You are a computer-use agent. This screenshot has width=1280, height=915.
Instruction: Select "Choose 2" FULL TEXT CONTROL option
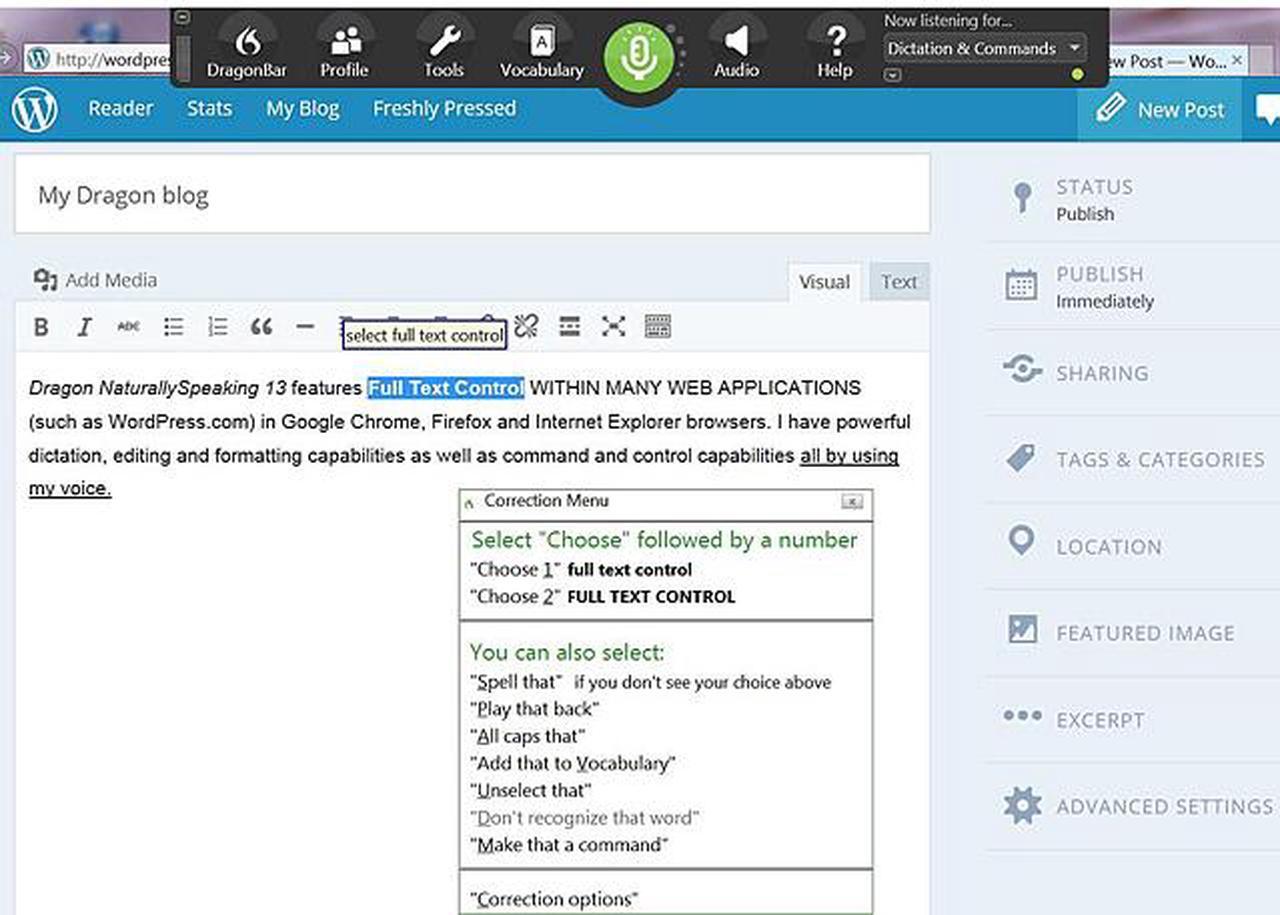point(602,597)
